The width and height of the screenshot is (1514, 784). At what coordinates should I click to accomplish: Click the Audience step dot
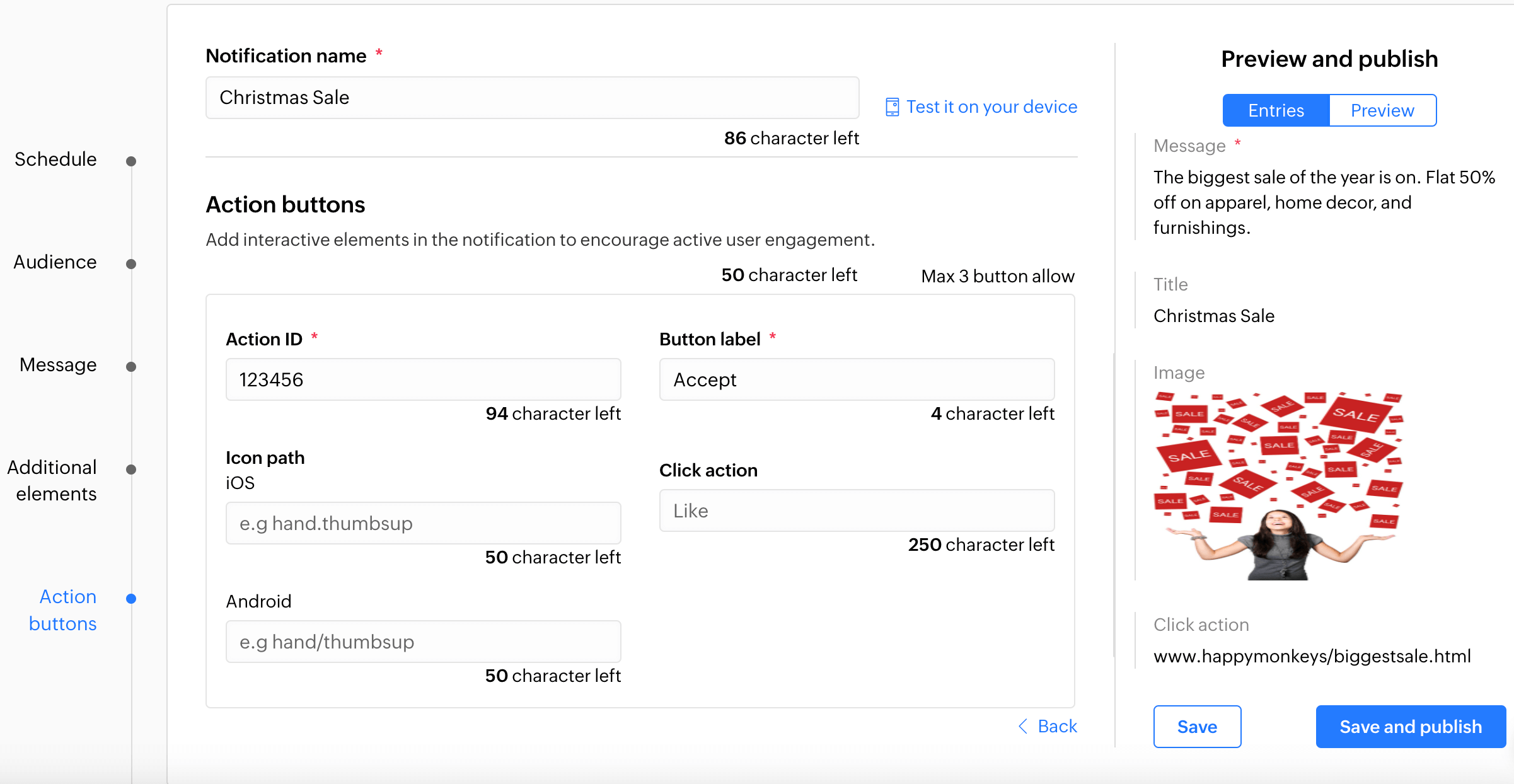coord(131,264)
